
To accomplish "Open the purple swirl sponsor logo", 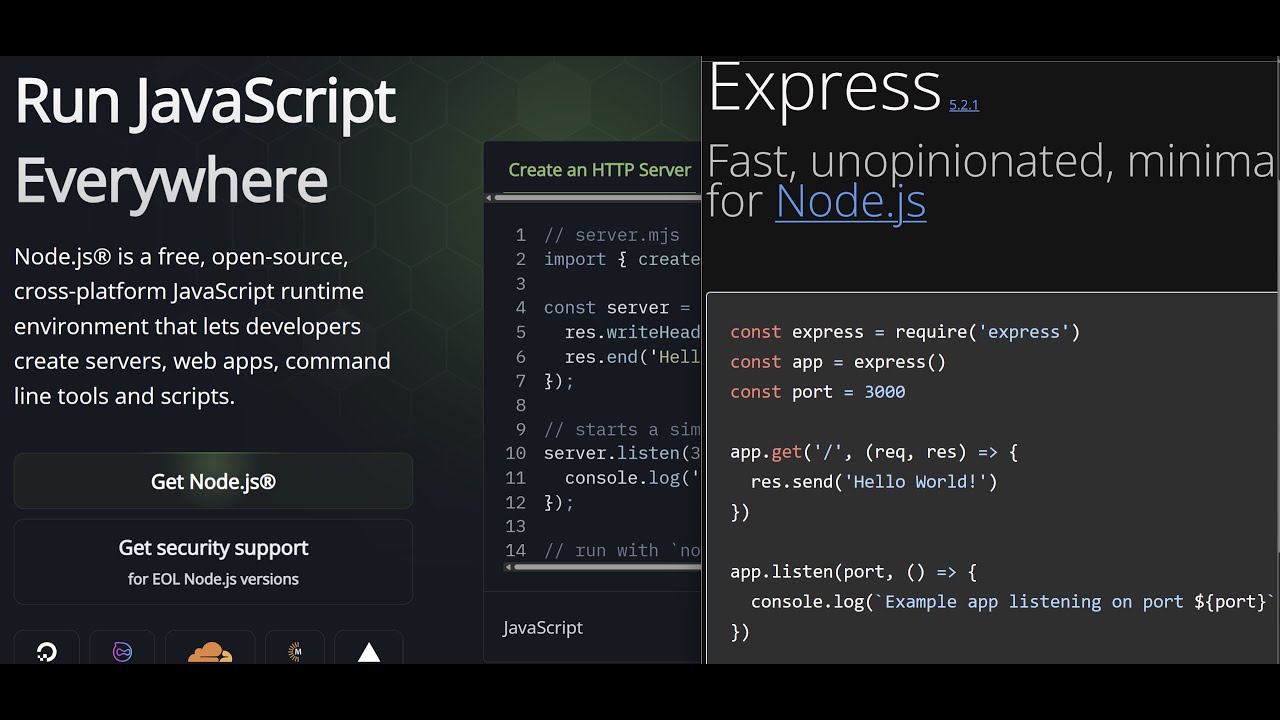I will point(122,651).
